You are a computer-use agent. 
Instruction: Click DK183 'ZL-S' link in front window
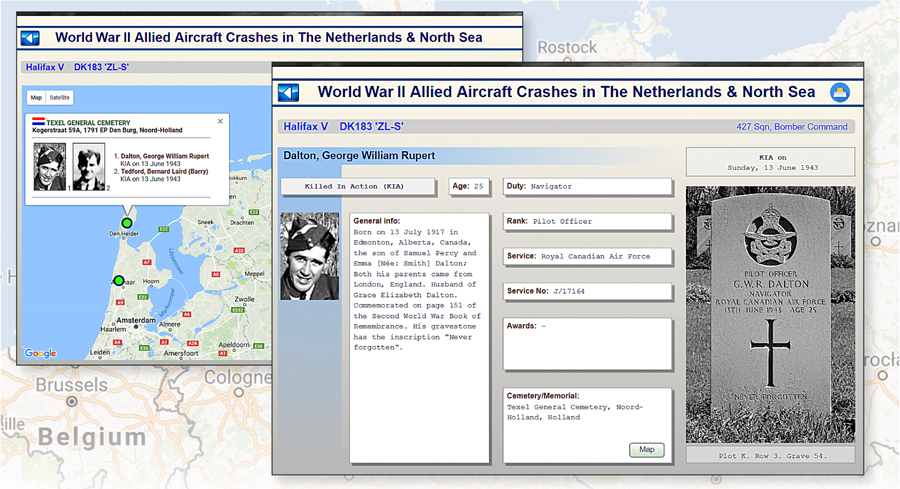pyautogui.click(x=371, y=126)
